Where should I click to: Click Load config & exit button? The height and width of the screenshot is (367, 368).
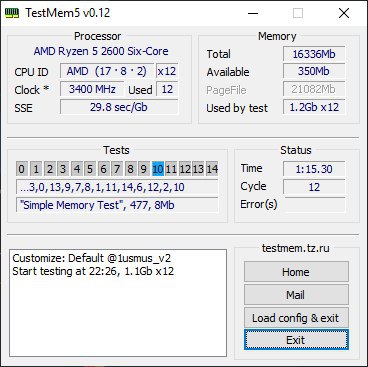pyautogui.click(x=296, y=318)
